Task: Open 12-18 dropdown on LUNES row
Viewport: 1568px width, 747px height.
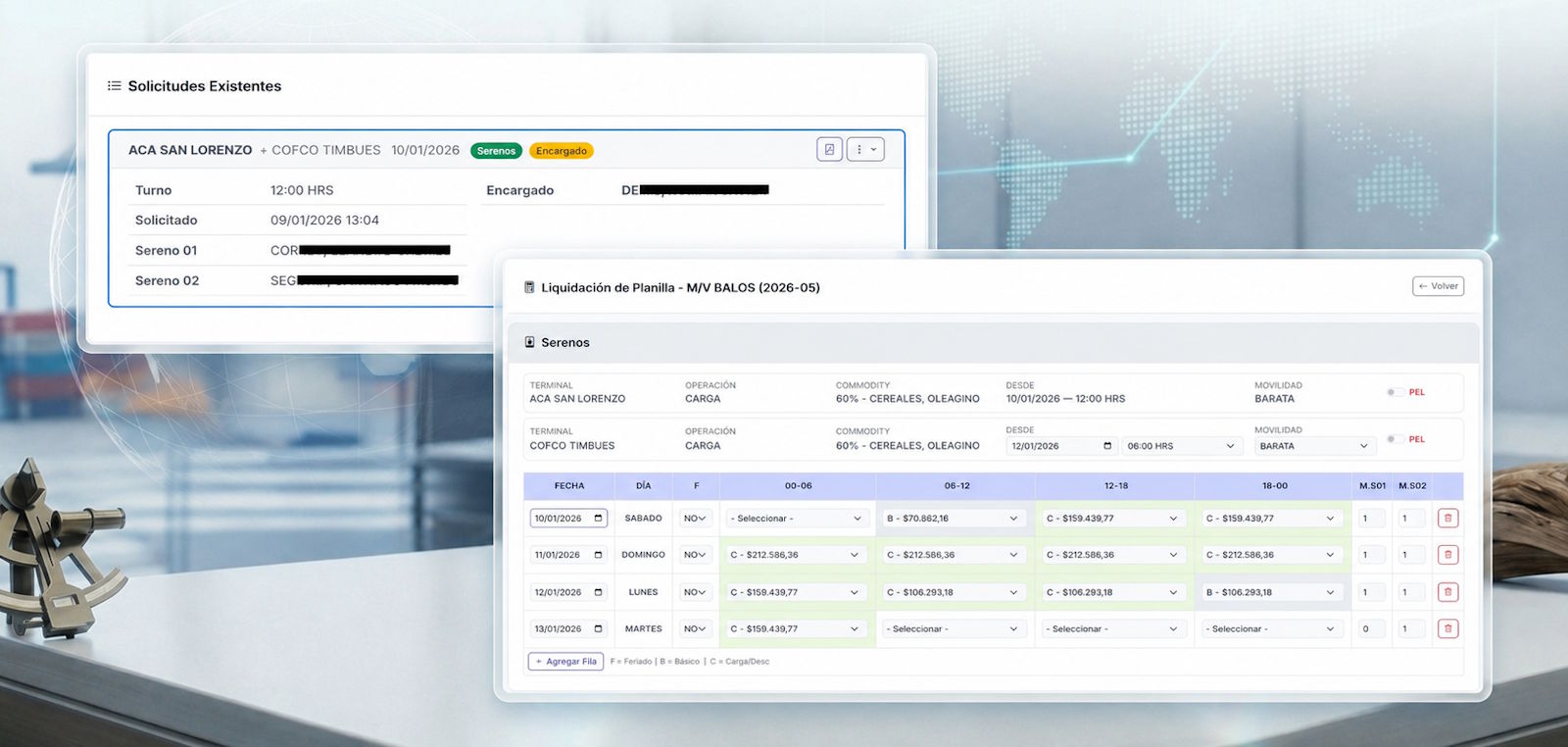Action: point(1113,592)
